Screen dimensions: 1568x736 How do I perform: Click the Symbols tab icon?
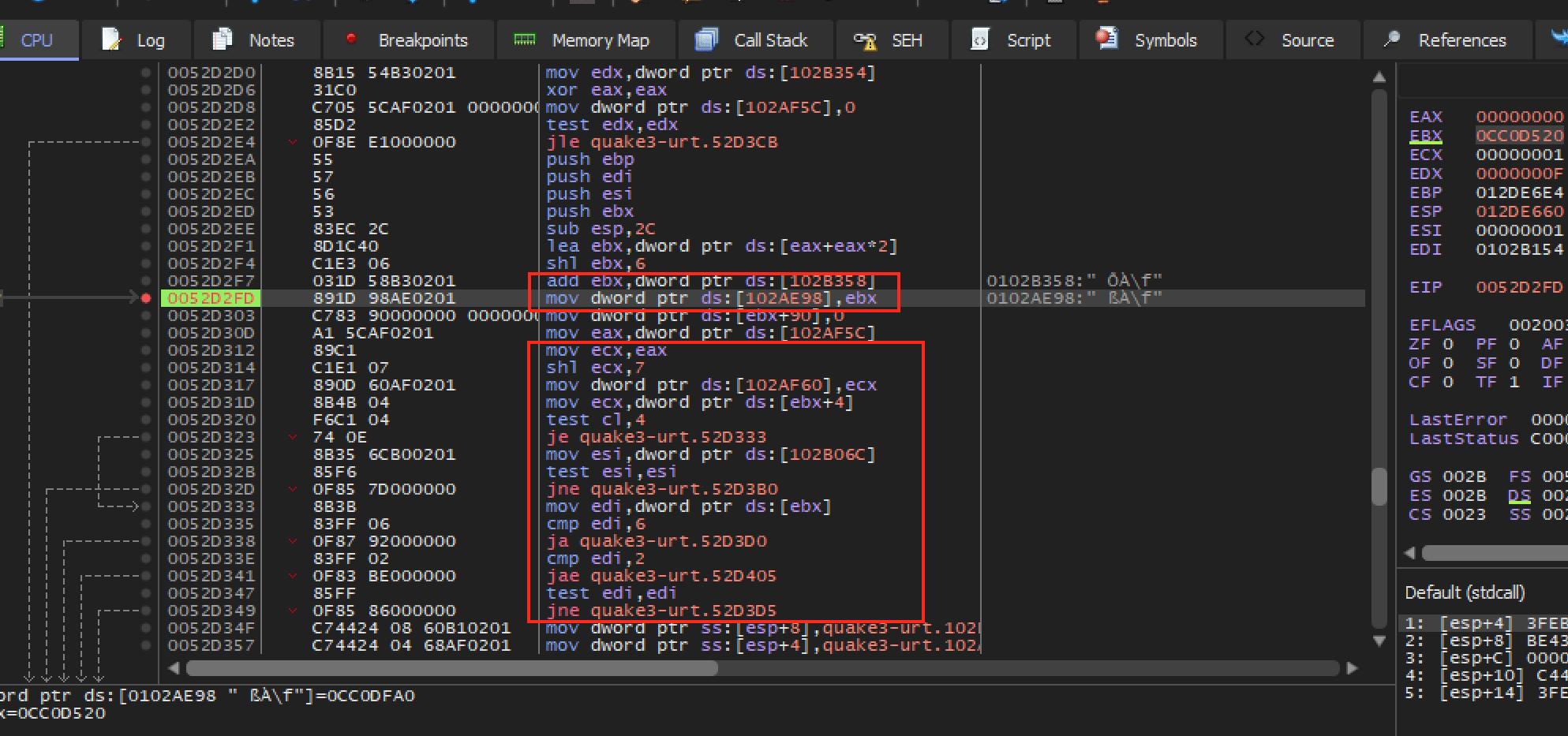[x=1107, y=39]
